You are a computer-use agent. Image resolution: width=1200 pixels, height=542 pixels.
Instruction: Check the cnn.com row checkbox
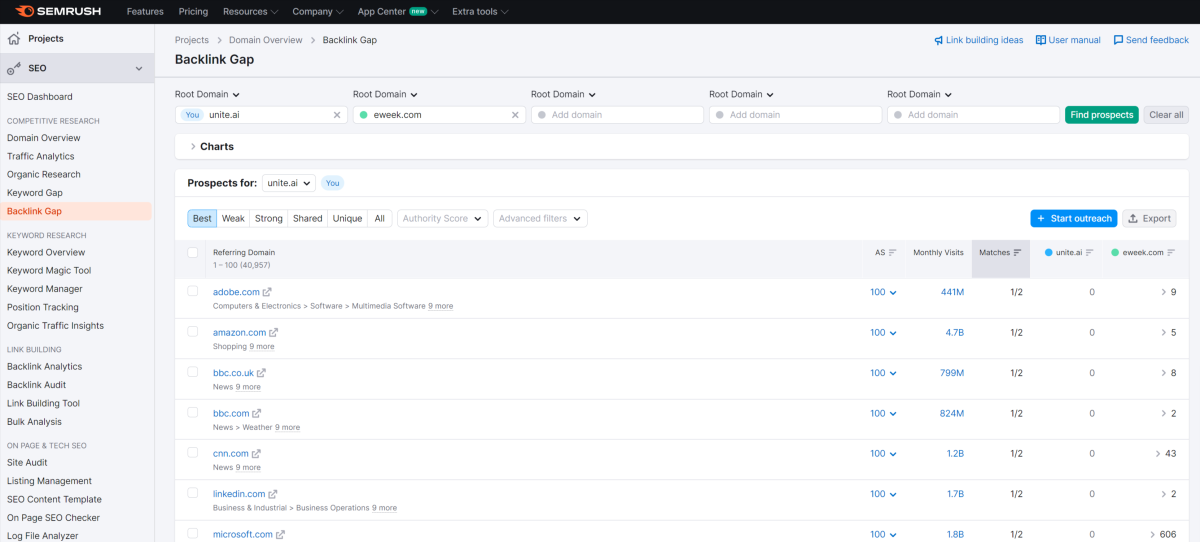pyautogui.click(x=193, y=452)
